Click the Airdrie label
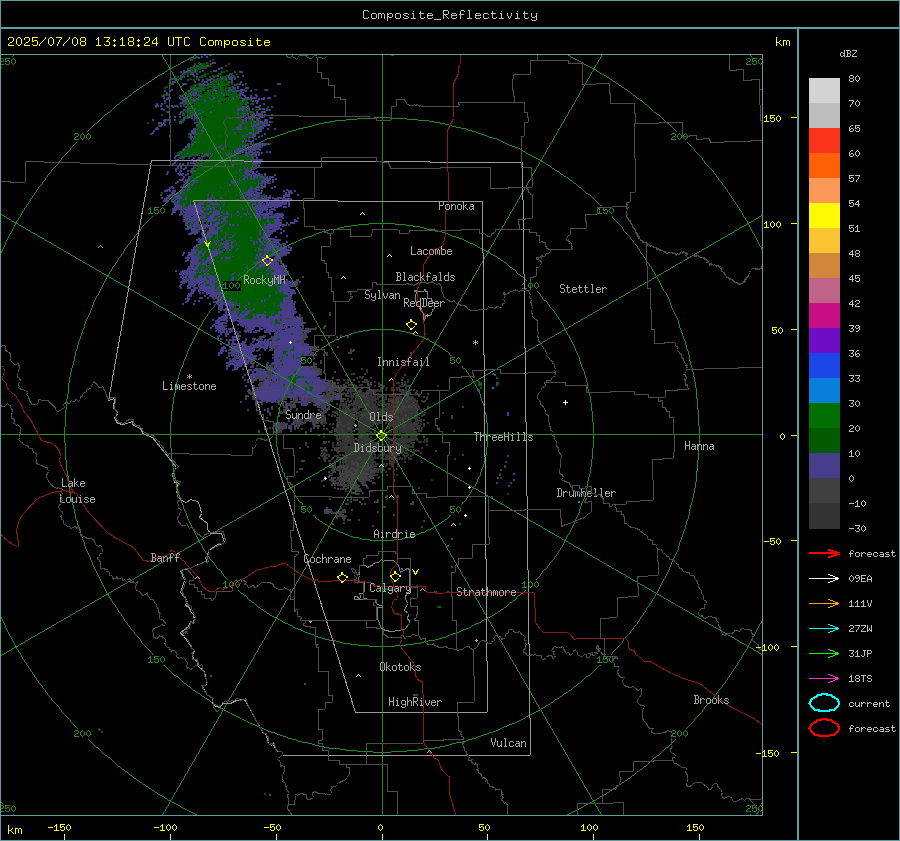This screenshot has width=900, height=841. coord(394,534)
